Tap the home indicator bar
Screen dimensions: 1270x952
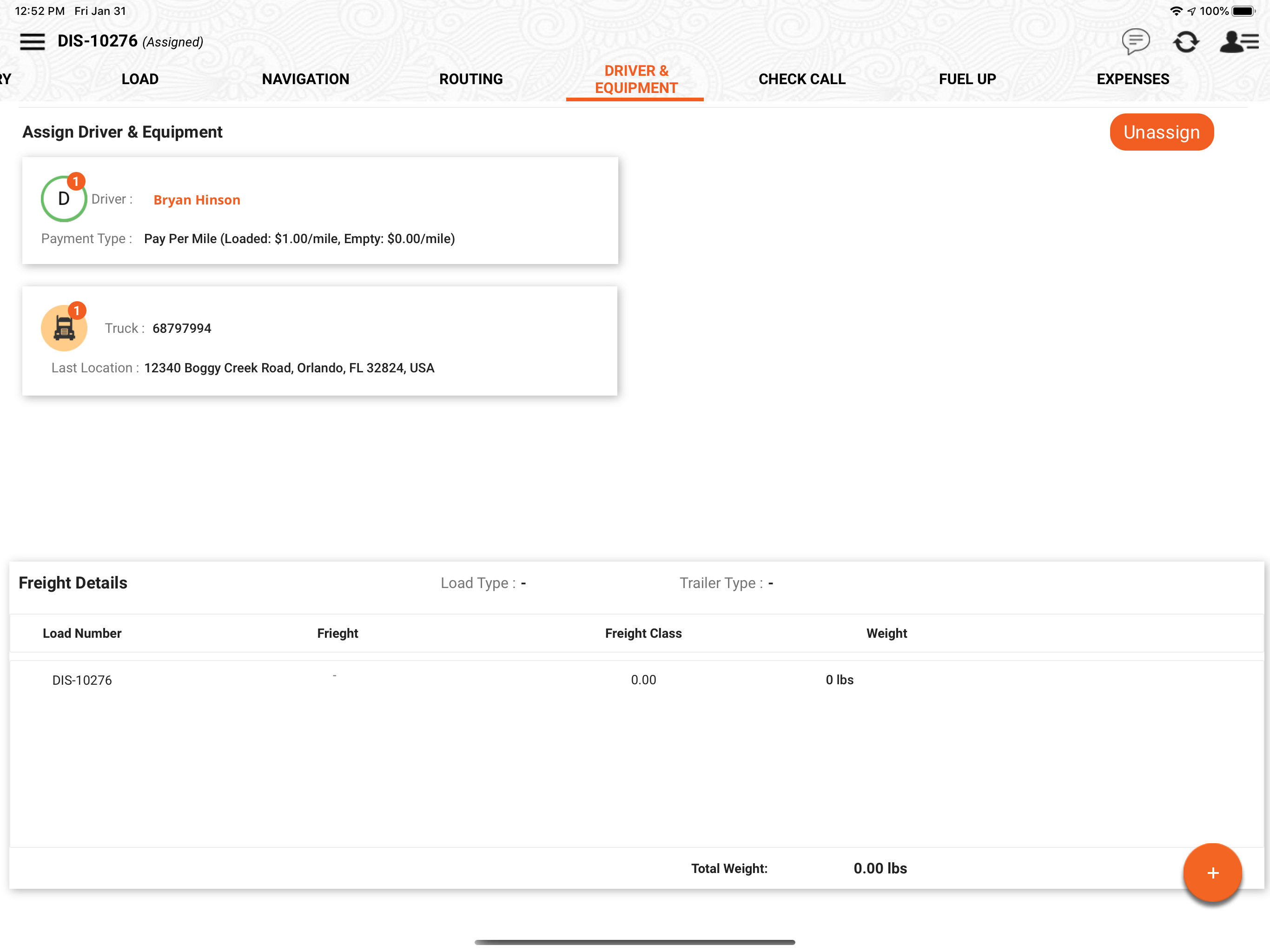click(635, 942)
